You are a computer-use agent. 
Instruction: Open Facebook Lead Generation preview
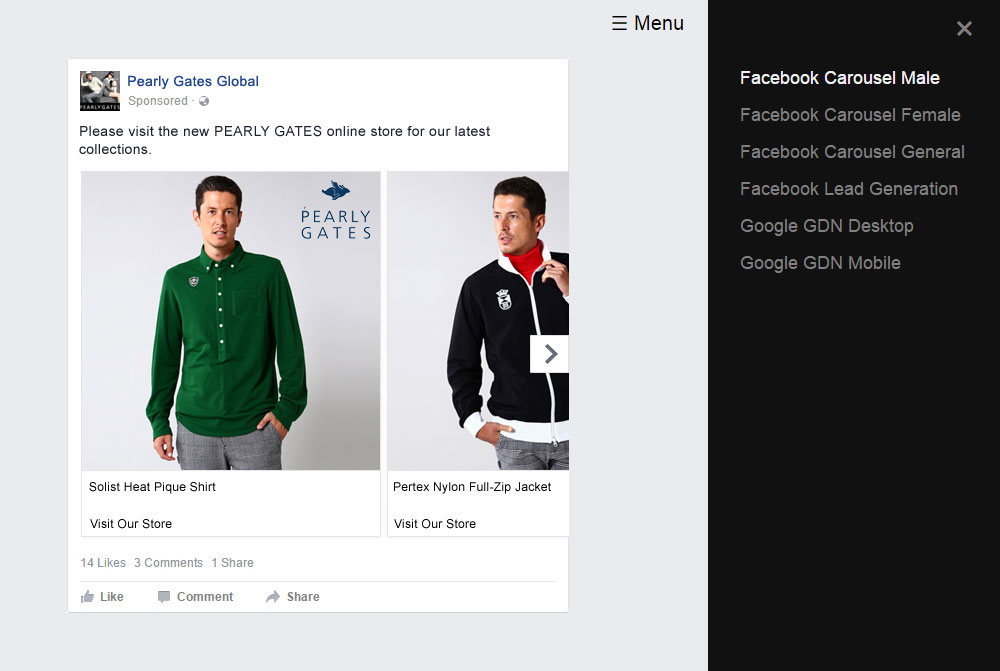848,189
